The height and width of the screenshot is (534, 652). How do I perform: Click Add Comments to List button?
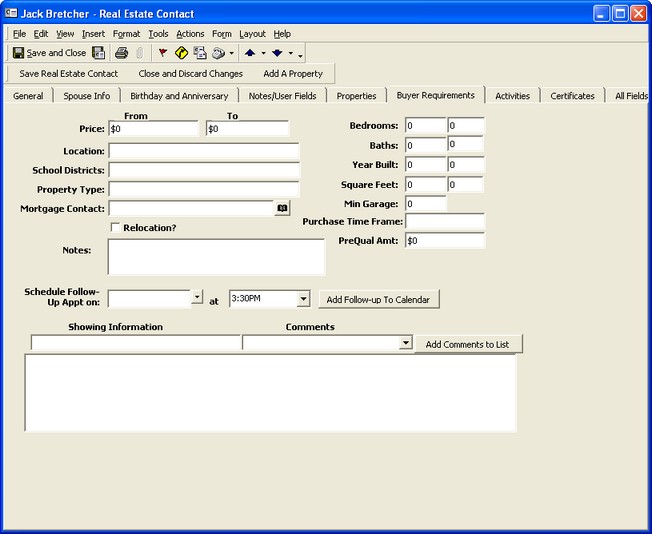tap(467, 344)
